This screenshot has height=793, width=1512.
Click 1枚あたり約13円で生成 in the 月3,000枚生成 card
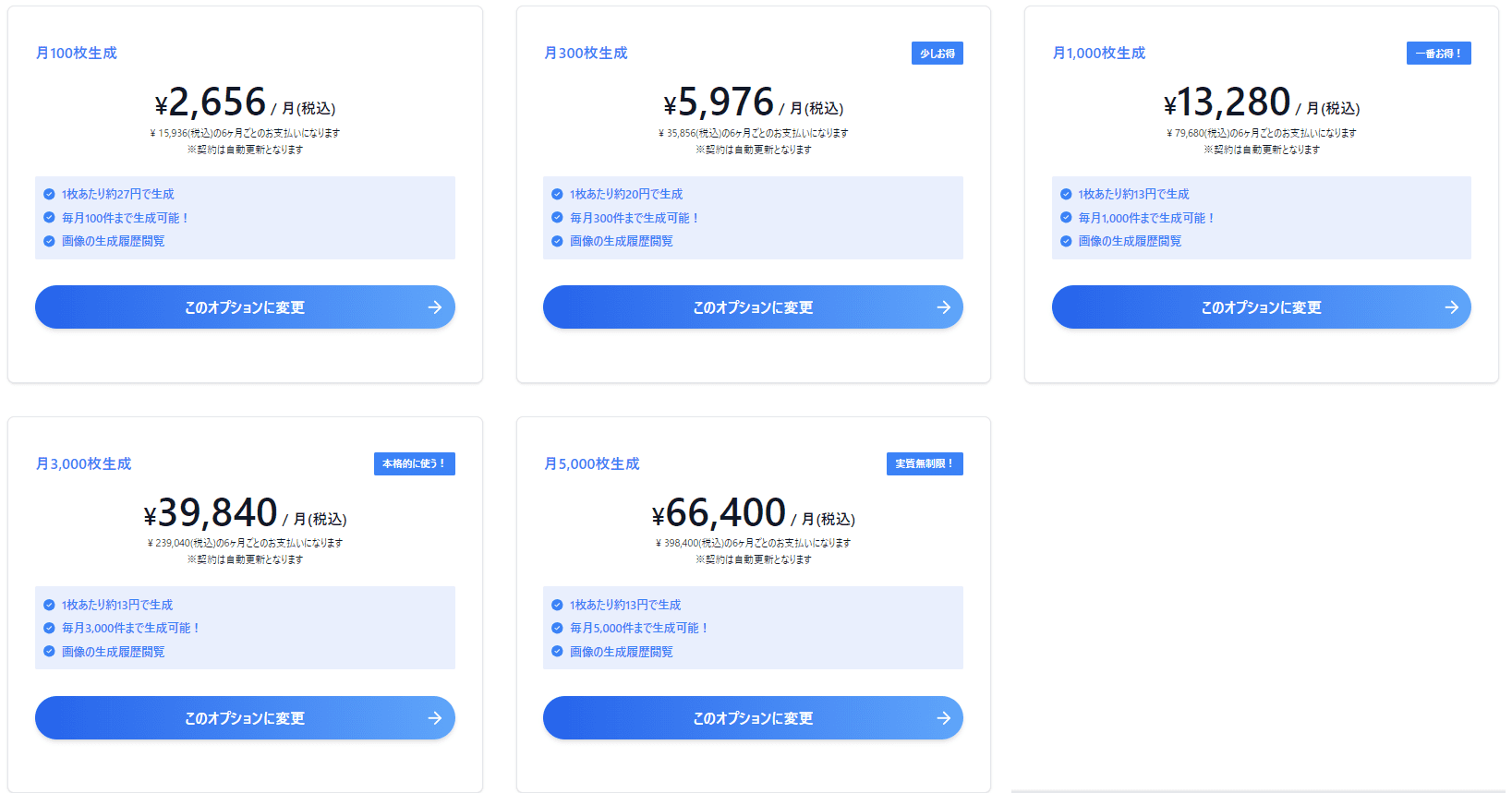tap(117, 605)
